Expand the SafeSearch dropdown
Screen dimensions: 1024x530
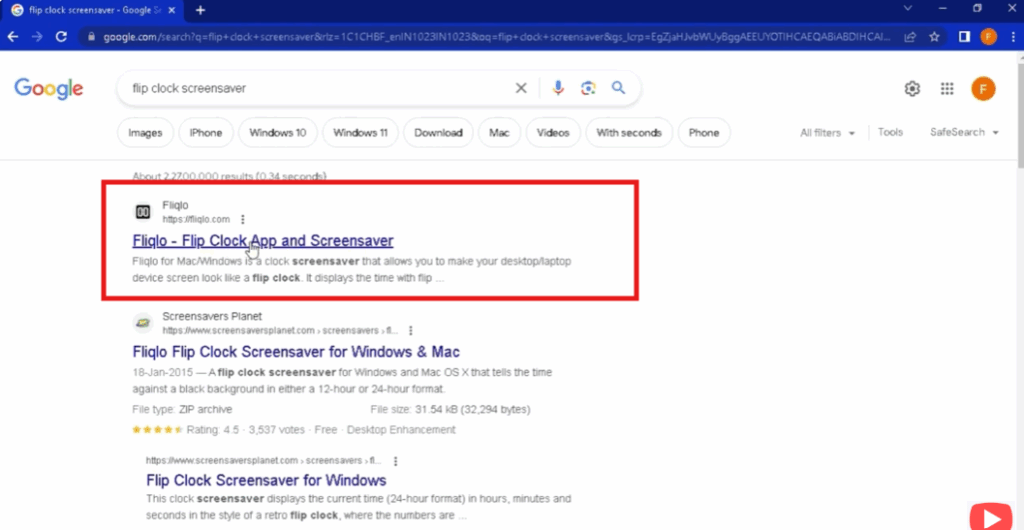[x=964, y=132]
